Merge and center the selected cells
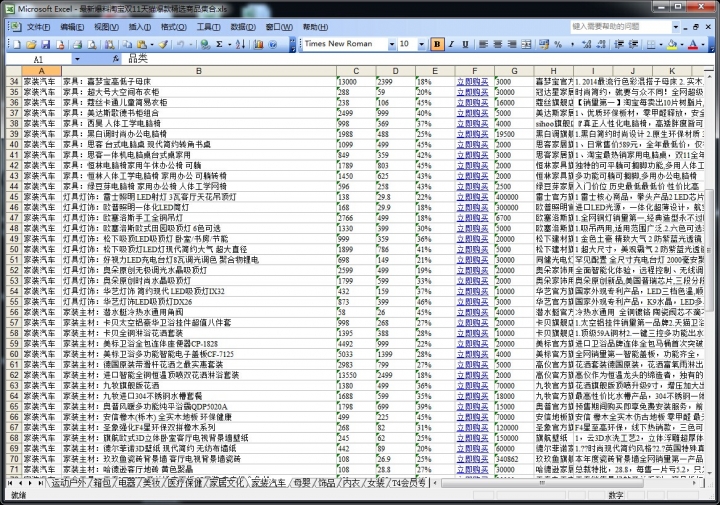This screenshot has width=720, height=505. coord(526,45)
